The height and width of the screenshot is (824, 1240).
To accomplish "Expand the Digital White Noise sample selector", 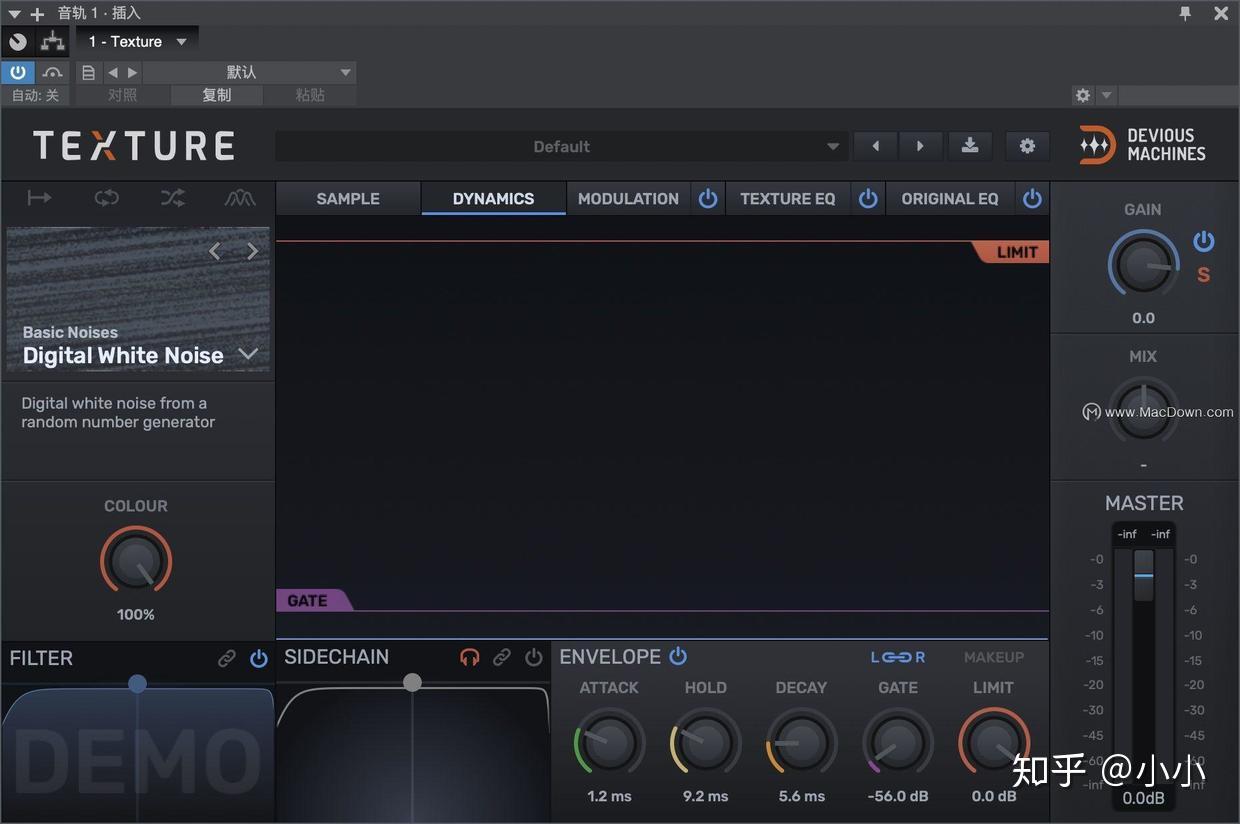I will (x=248, y=354).
